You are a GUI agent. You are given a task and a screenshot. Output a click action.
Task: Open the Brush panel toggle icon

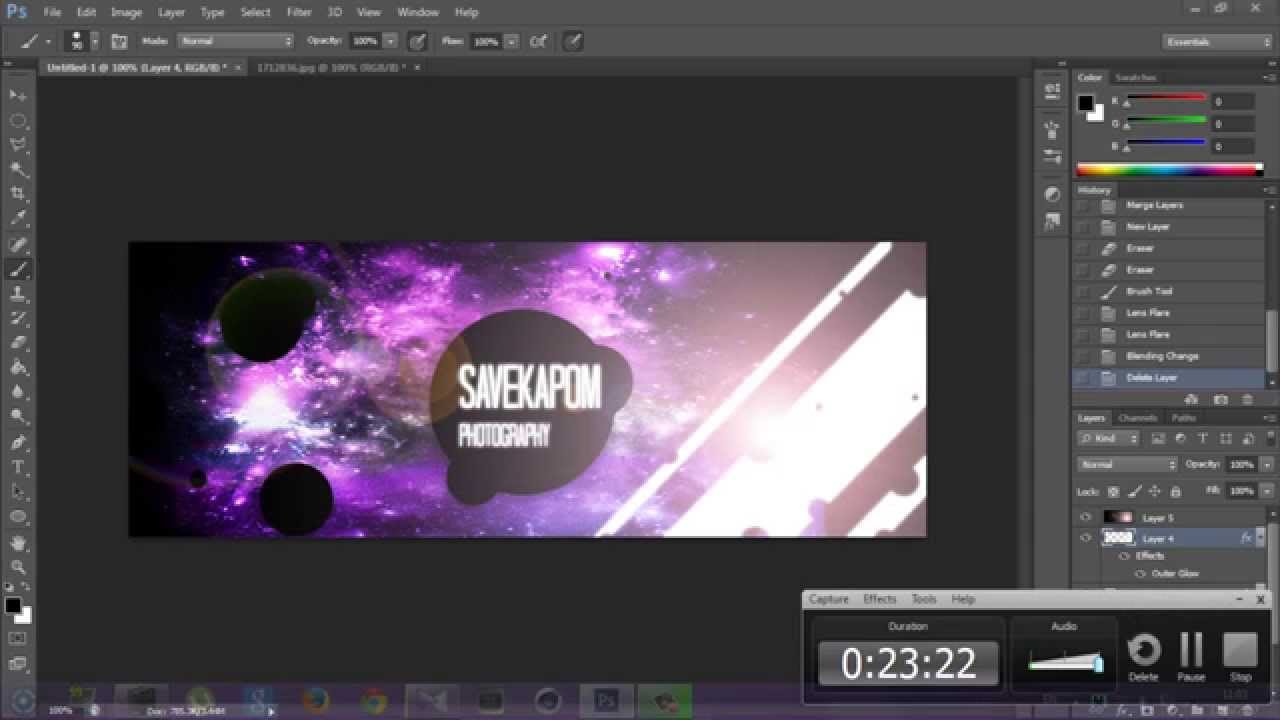coord(119,41)
